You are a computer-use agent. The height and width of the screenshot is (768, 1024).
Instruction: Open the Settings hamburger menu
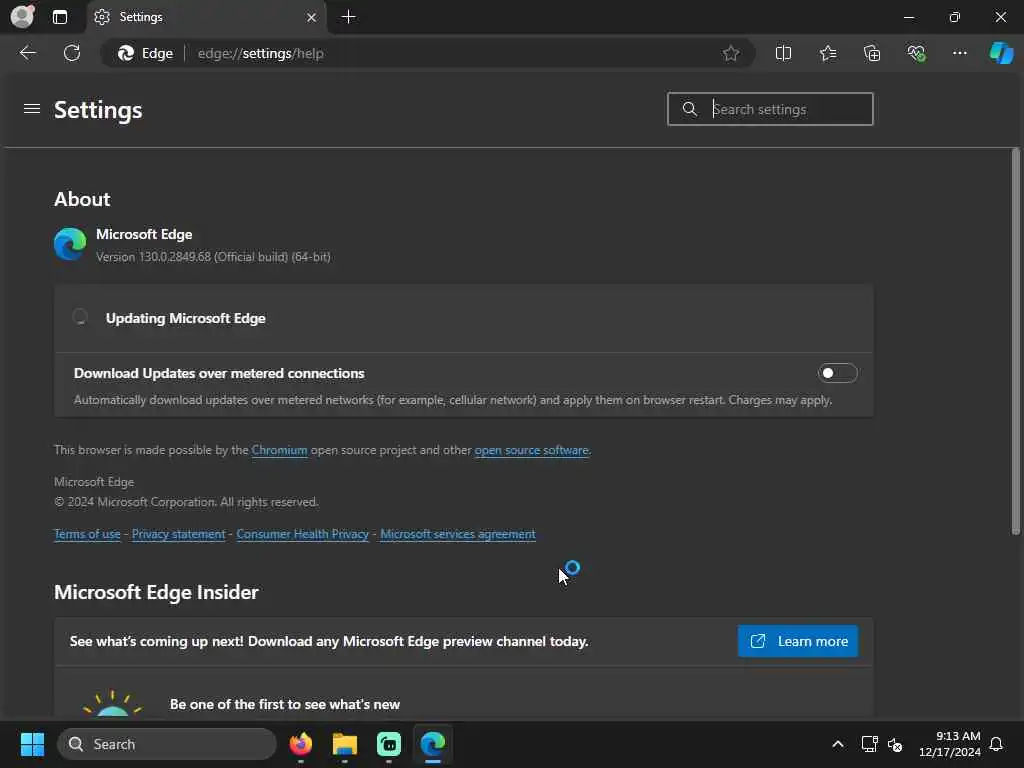[x=32, y=108]
